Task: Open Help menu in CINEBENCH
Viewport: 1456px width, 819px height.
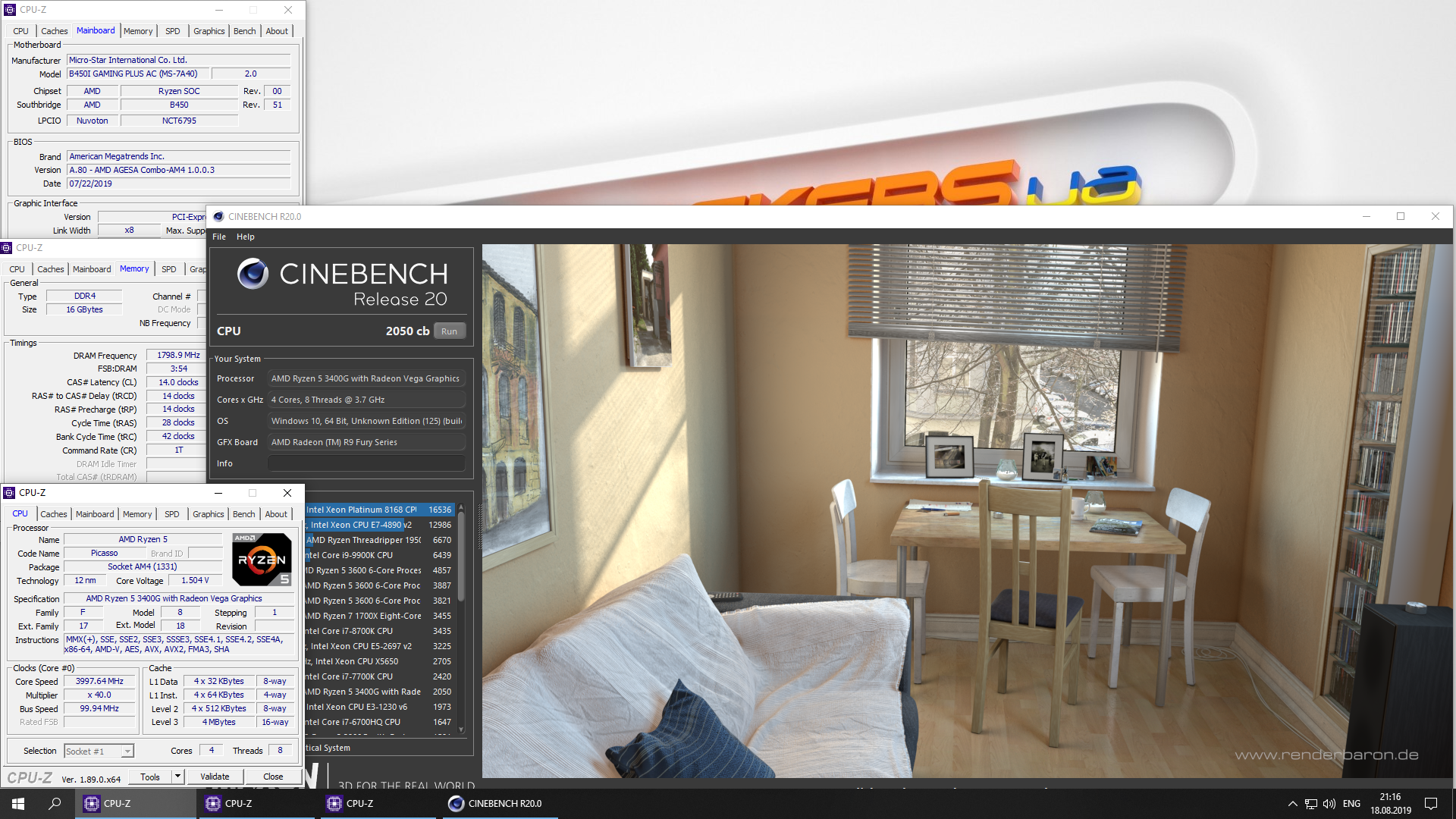Action: tap(245, 237)
